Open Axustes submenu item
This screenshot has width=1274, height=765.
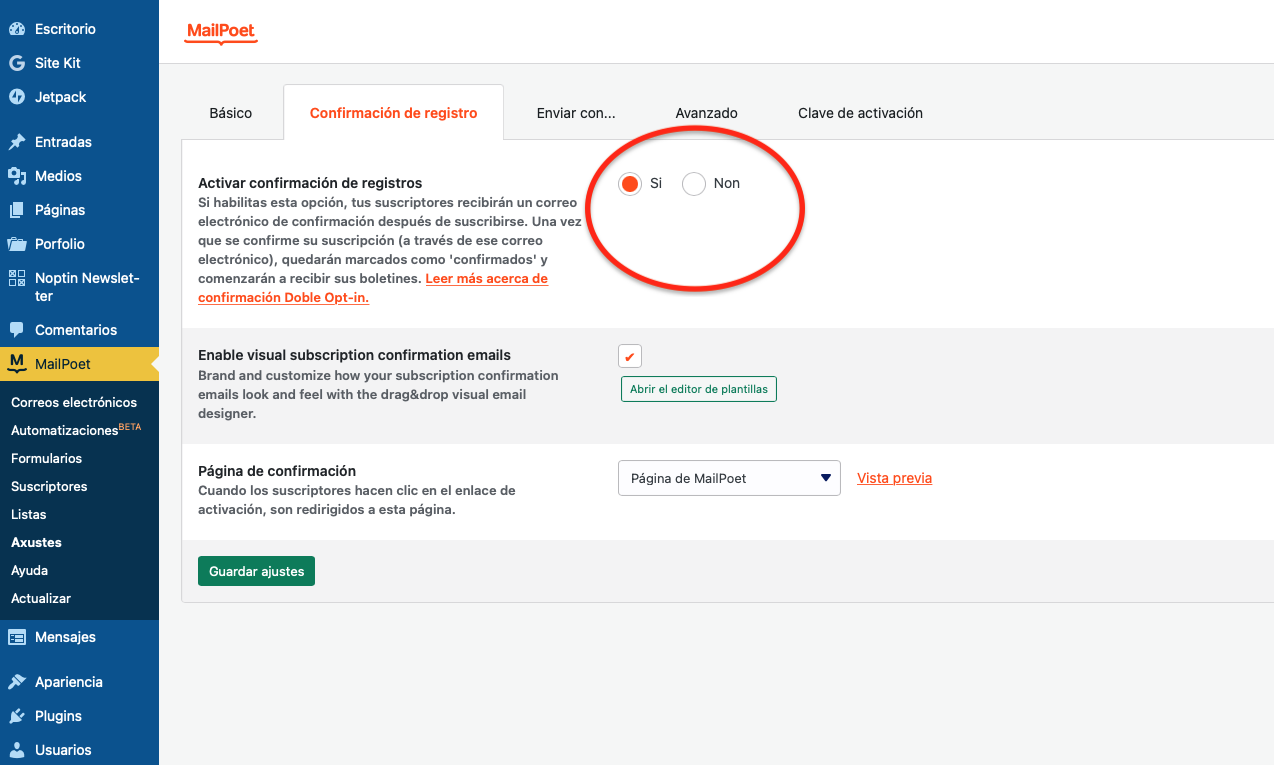pos(36,542)
